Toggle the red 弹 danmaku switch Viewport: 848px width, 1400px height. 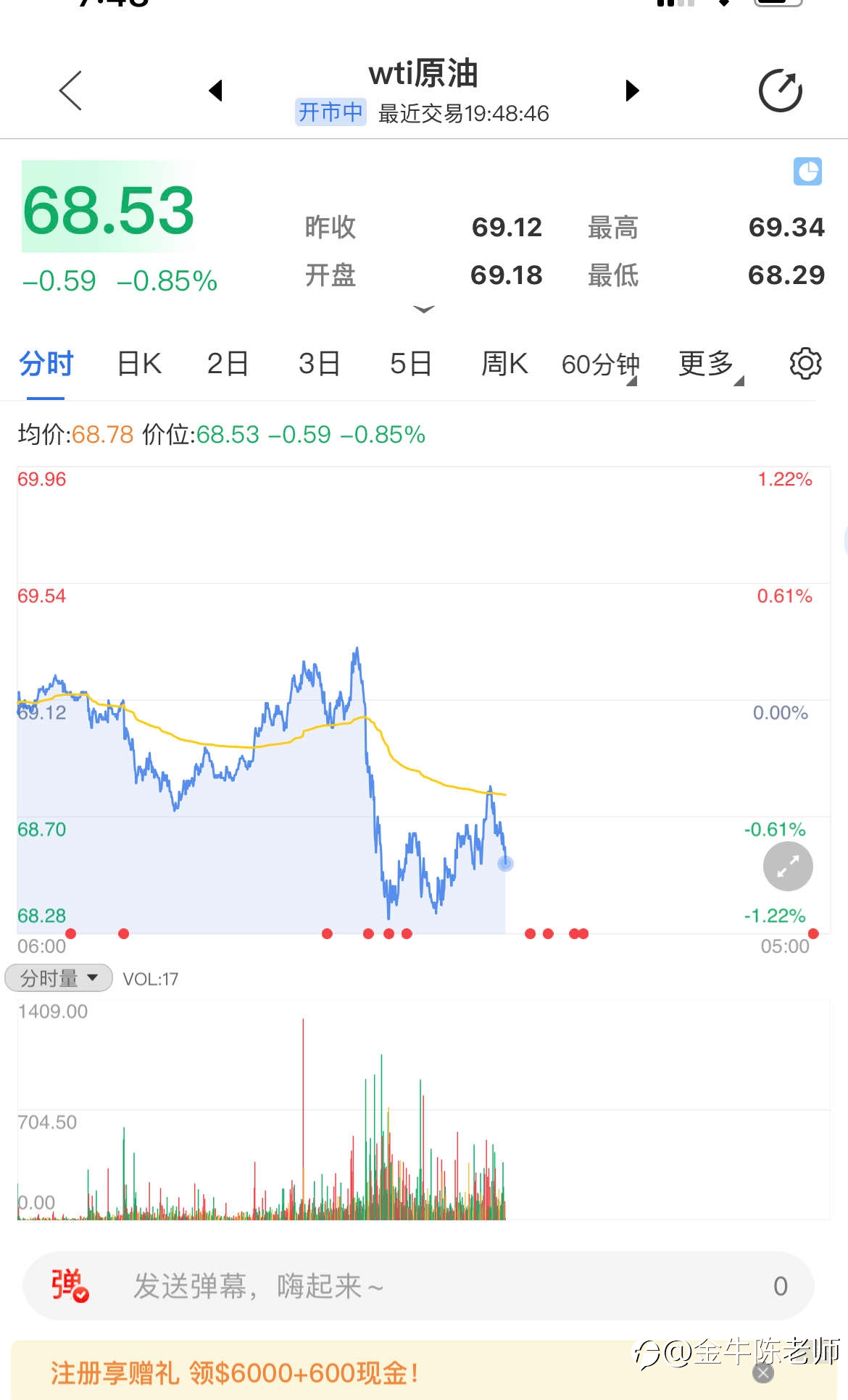tap(70, 1286)
